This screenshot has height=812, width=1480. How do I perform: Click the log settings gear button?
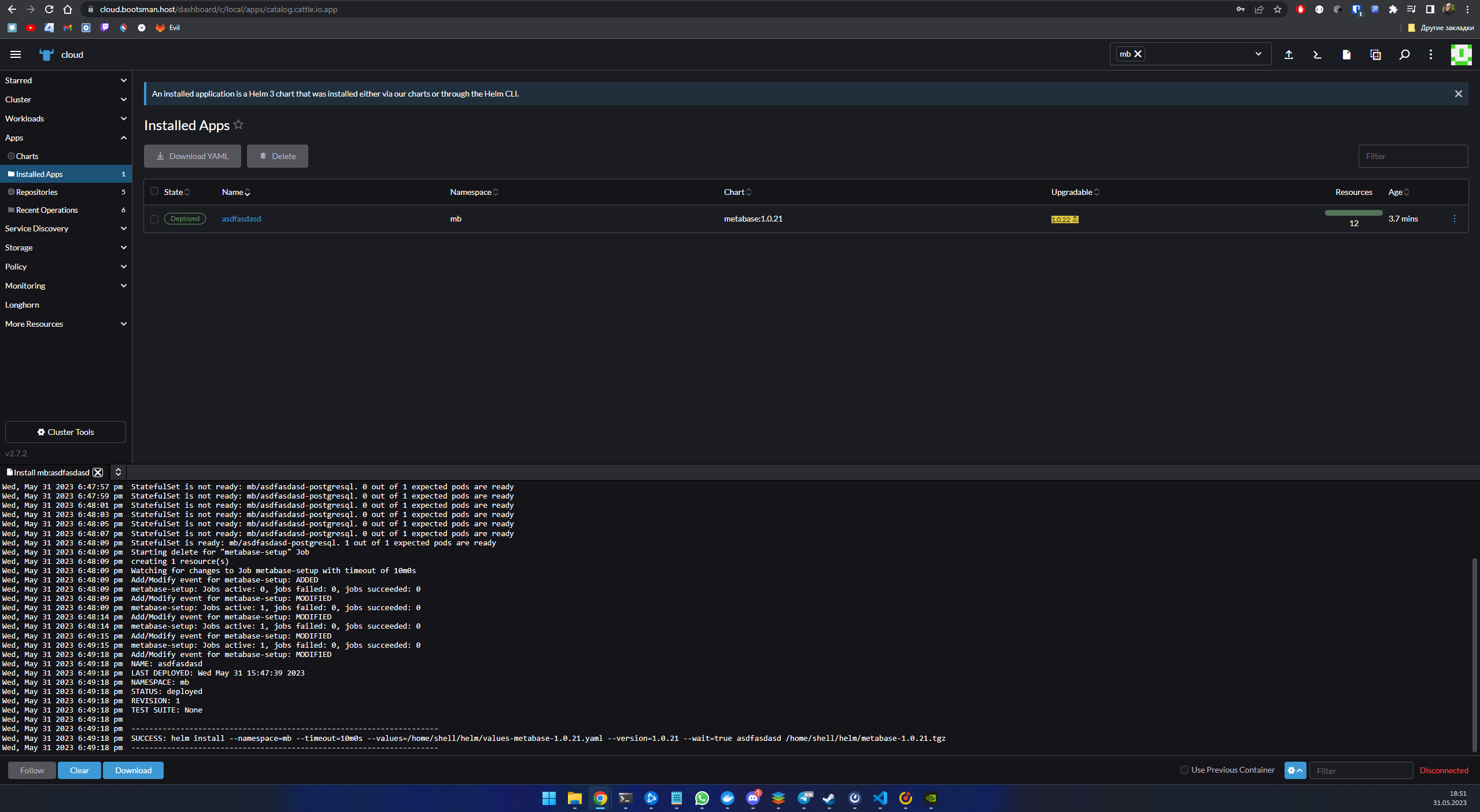(1295, 770)
